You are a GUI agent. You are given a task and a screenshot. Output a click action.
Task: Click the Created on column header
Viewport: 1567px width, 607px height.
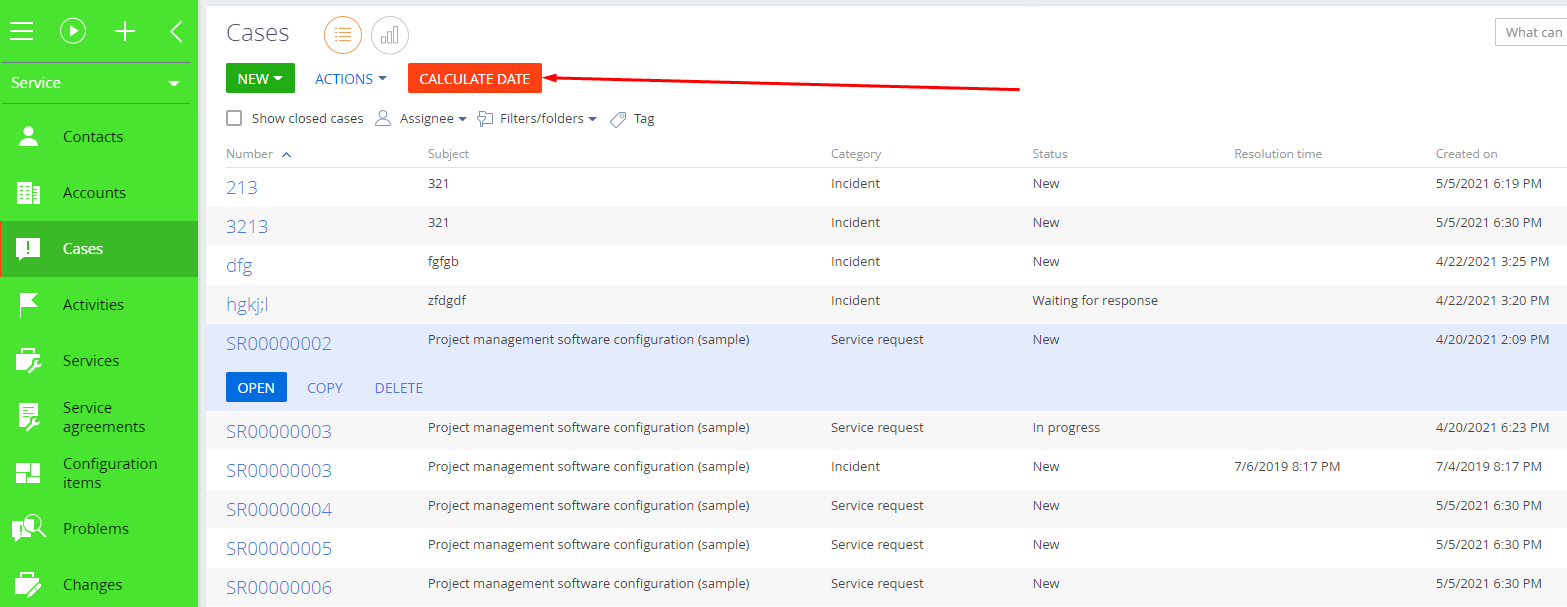1467,154
